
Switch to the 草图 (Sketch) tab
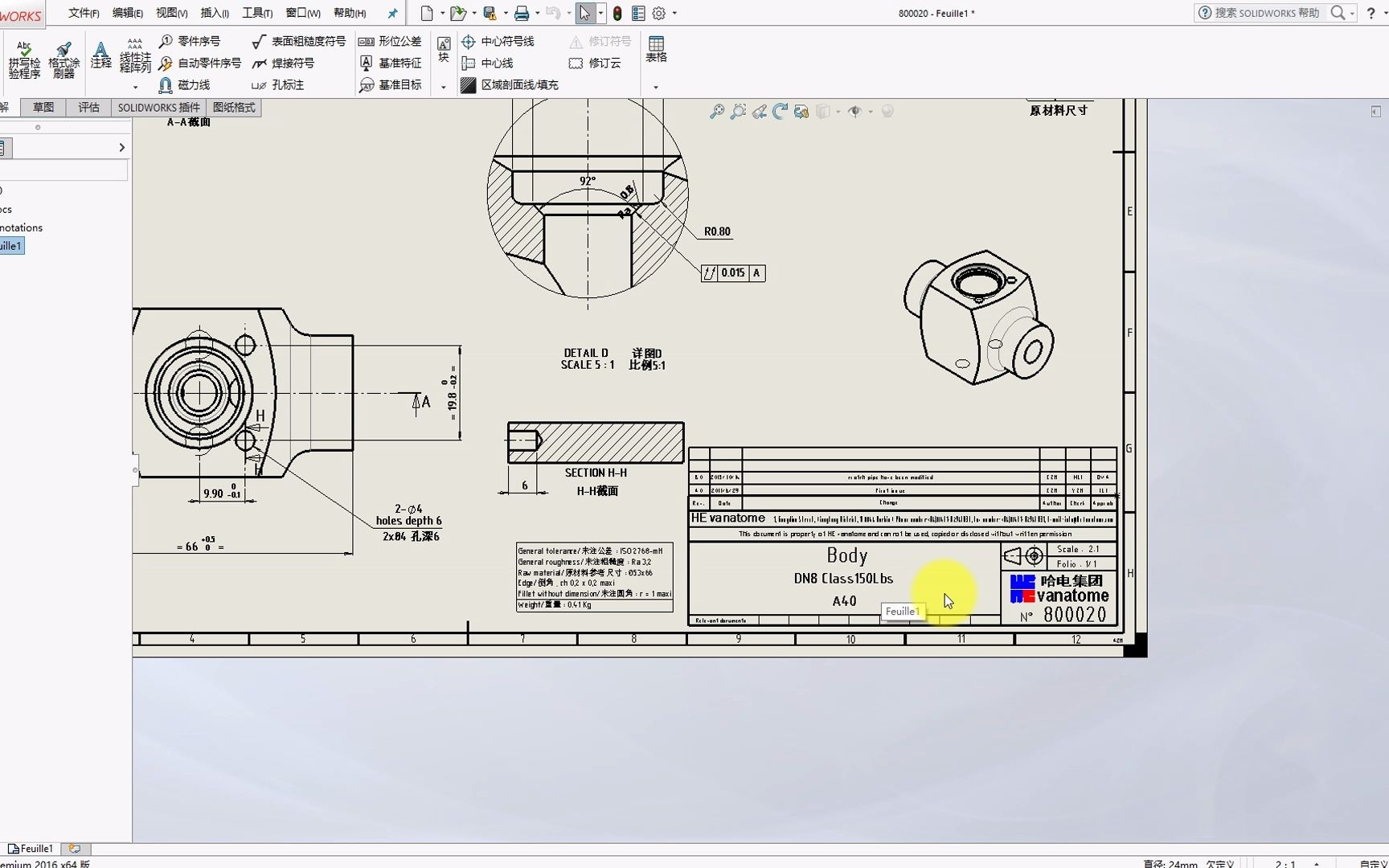point(43,107)
